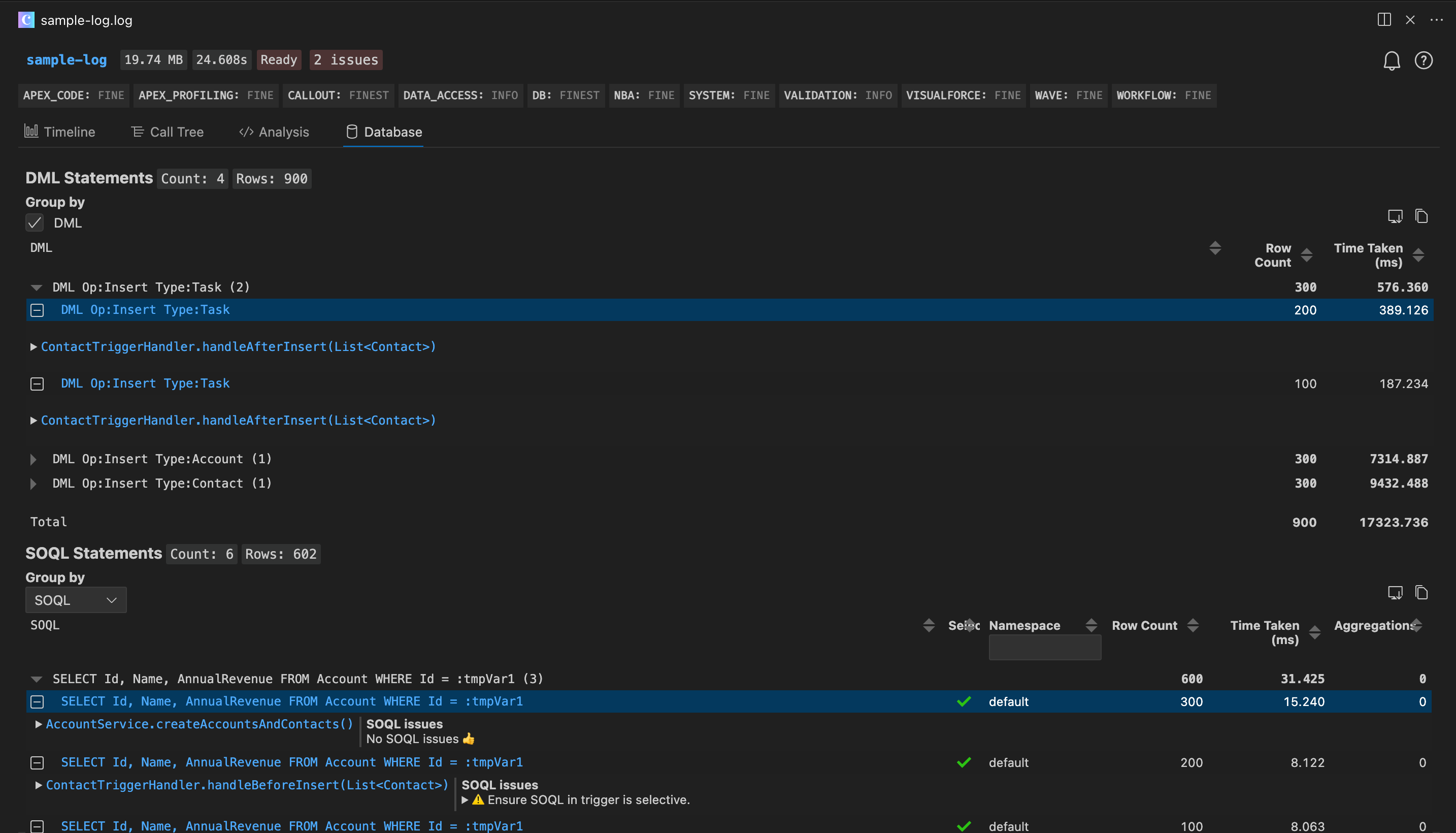1456x833 pixels.
Task: Open notifications via the bell icon
Action: 1392,60
